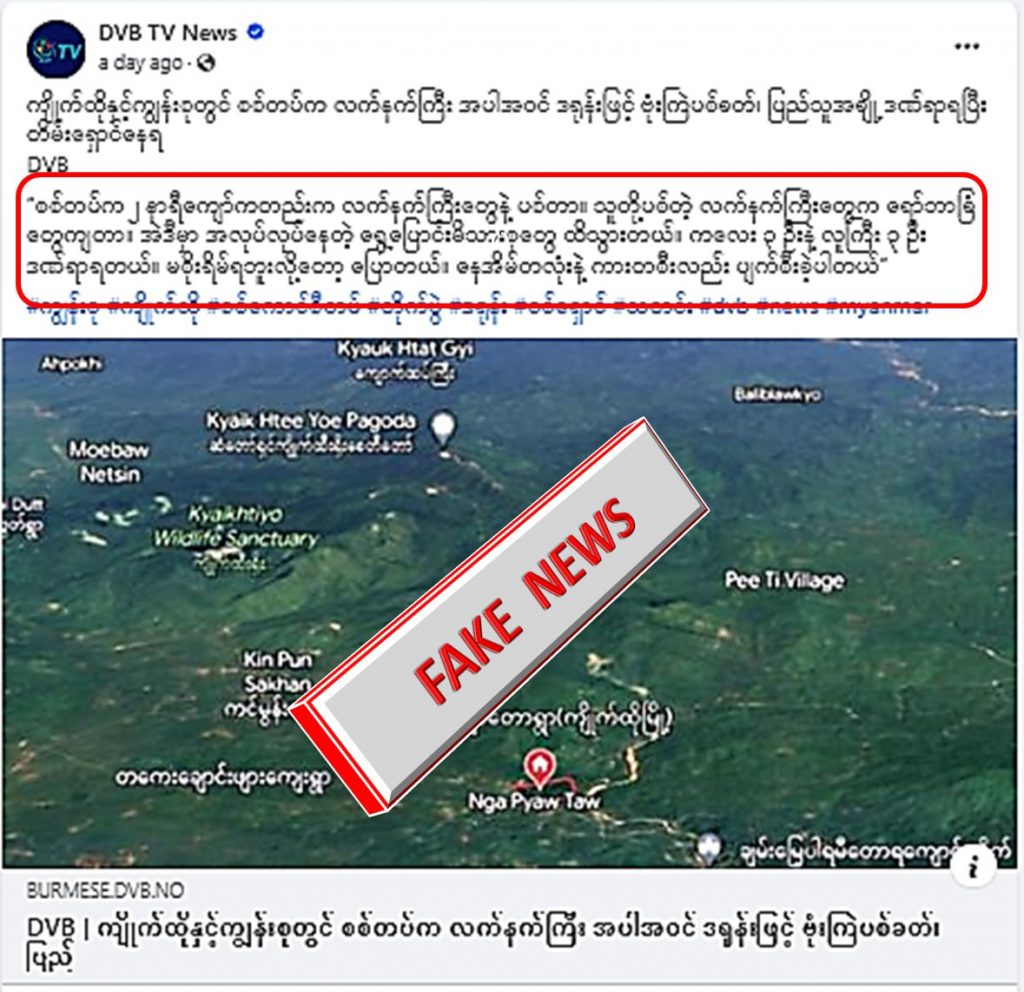Click the 'a day ago' timestamp
Image resolution: width=1024 pixels, height=992 pixels.
point(140,63)
